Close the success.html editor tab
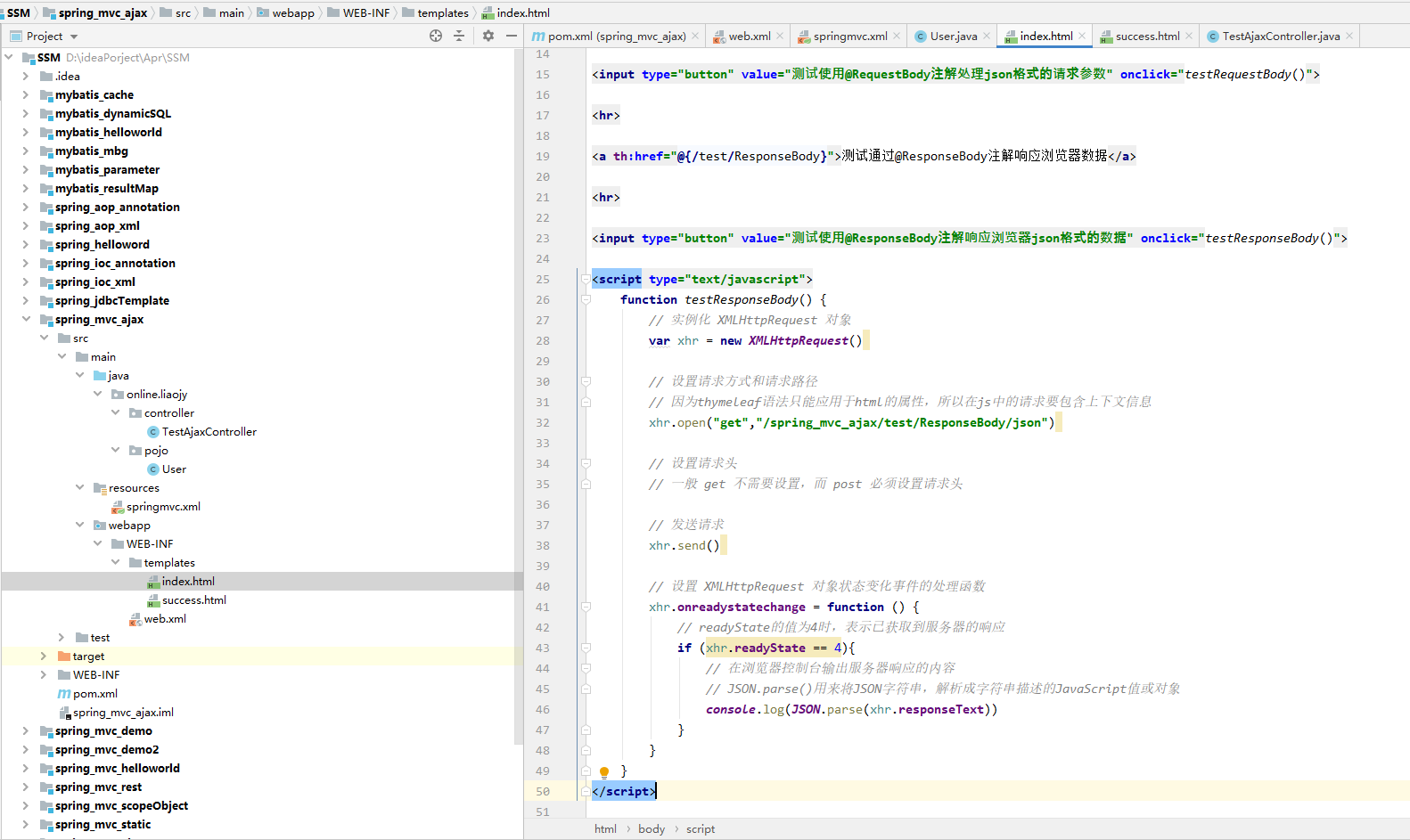This screenshot has height=840, width=1410. tap(1189, 37)
